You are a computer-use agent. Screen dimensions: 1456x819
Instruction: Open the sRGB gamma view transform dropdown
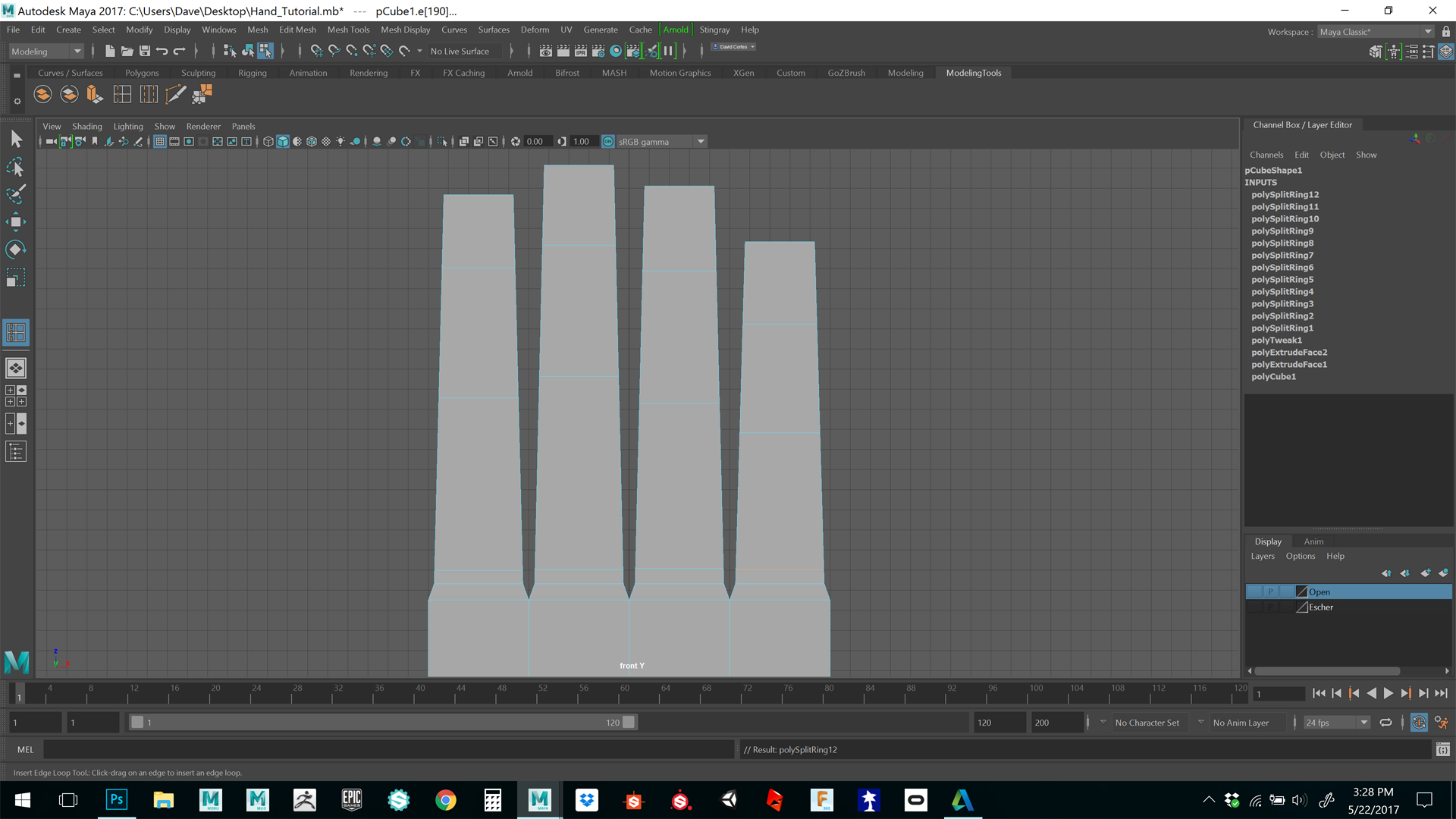661,142
